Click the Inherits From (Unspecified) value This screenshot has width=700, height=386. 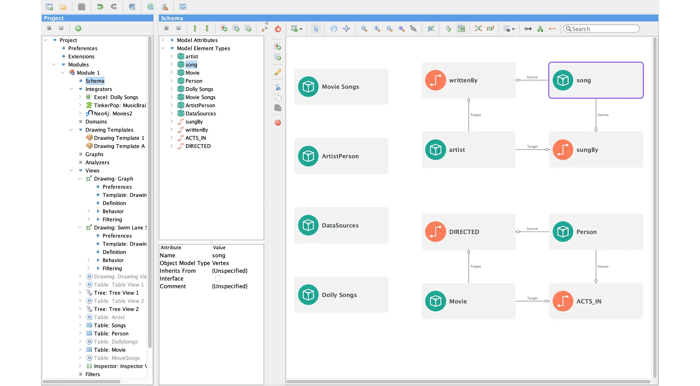(x=229, y=271)
